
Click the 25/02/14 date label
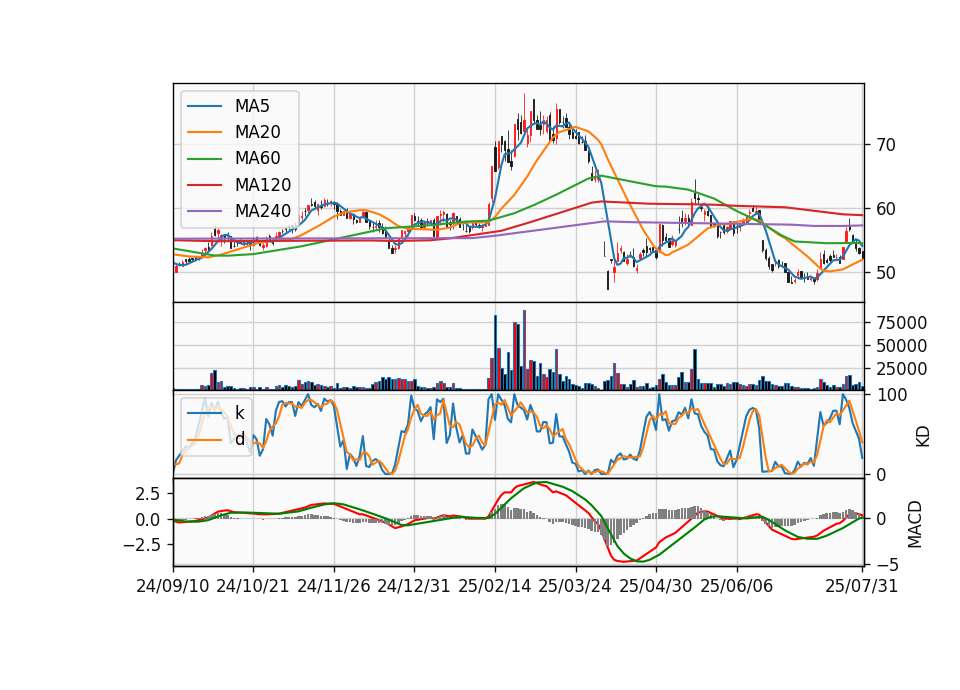(495, 586)
